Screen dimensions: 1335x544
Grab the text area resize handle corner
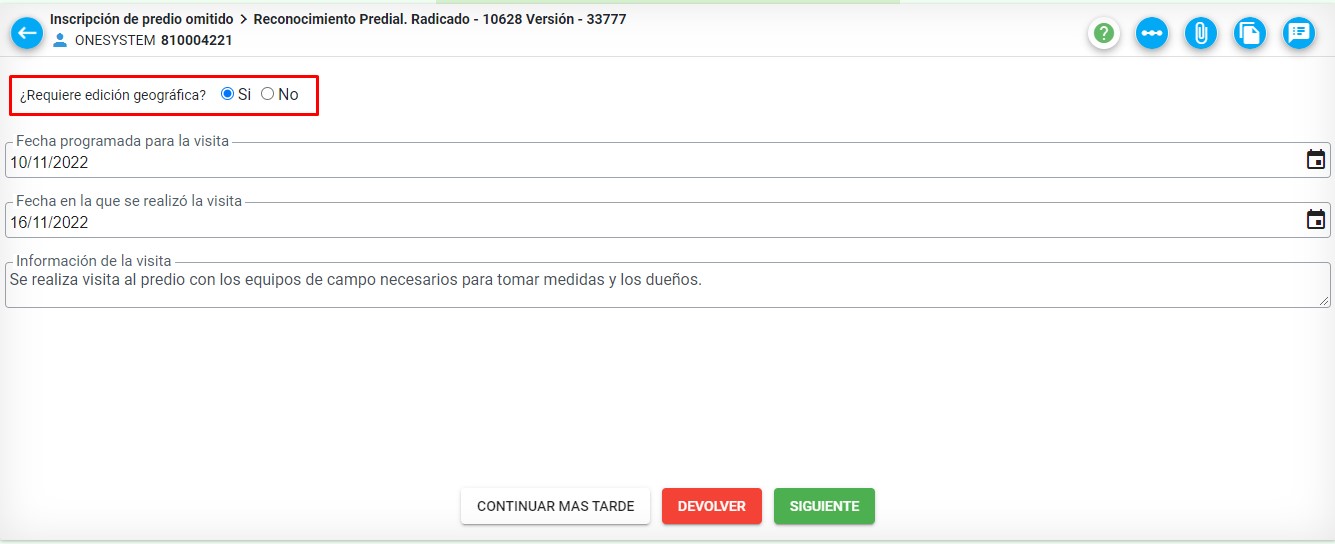pos(1324,300)
